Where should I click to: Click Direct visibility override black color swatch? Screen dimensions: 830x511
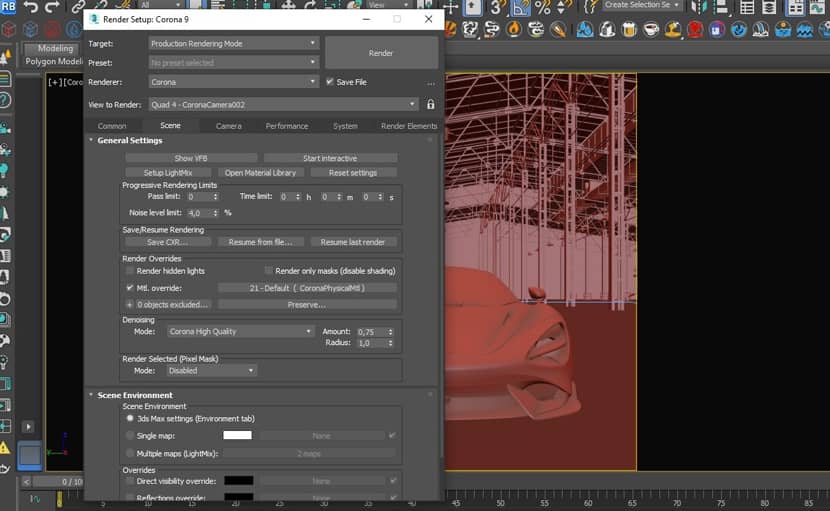[238, 481]
